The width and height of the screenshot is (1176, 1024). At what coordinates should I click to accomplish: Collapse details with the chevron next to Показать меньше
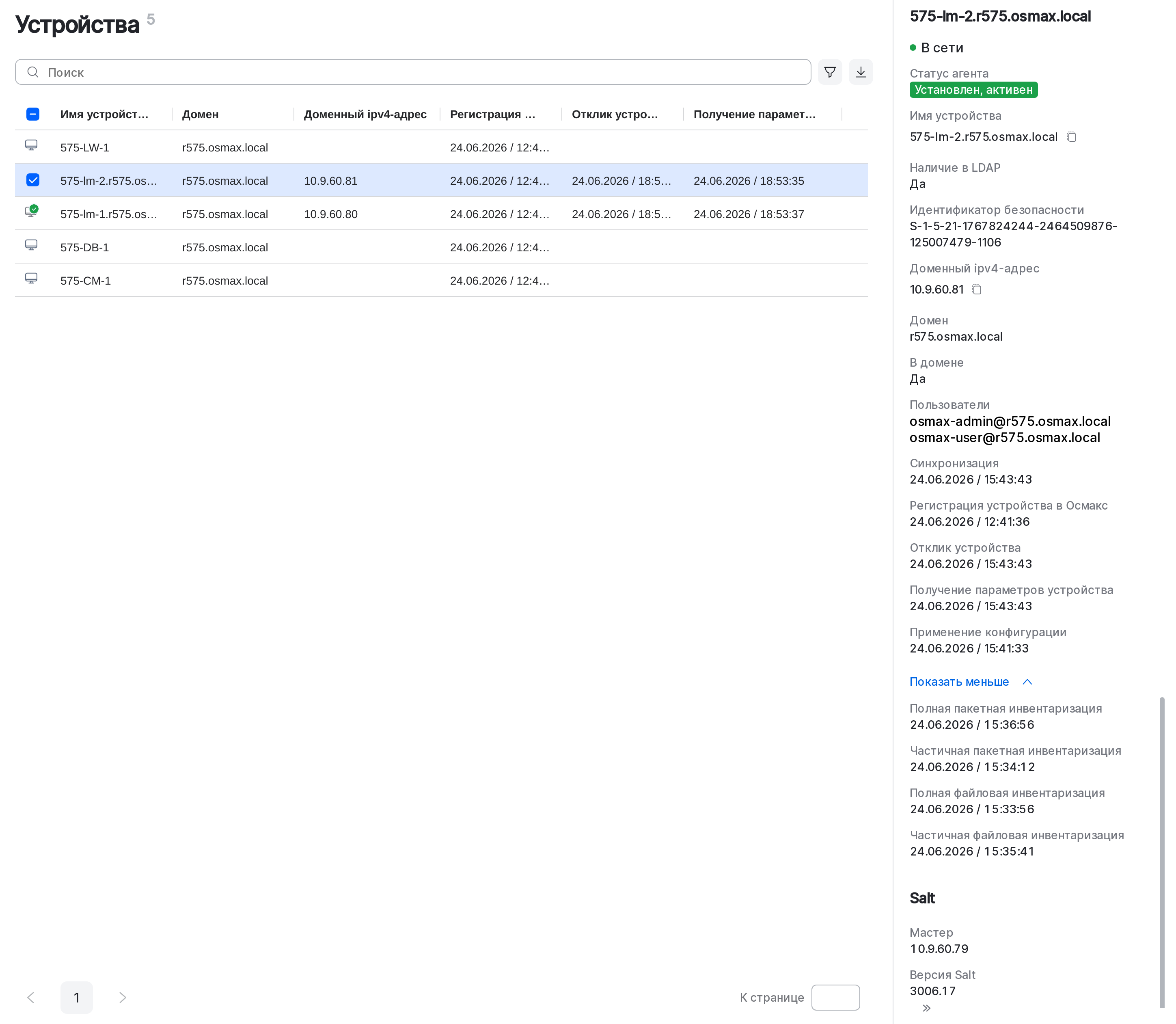pyautogui.click(x=1027, y=682)
